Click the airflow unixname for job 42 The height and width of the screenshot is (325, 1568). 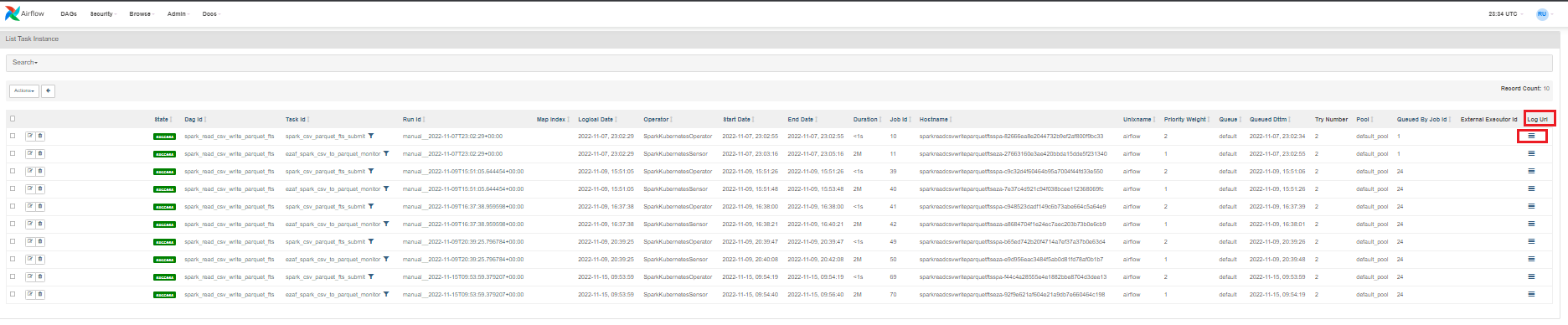pyautogui.click(x=1132, y=224)
